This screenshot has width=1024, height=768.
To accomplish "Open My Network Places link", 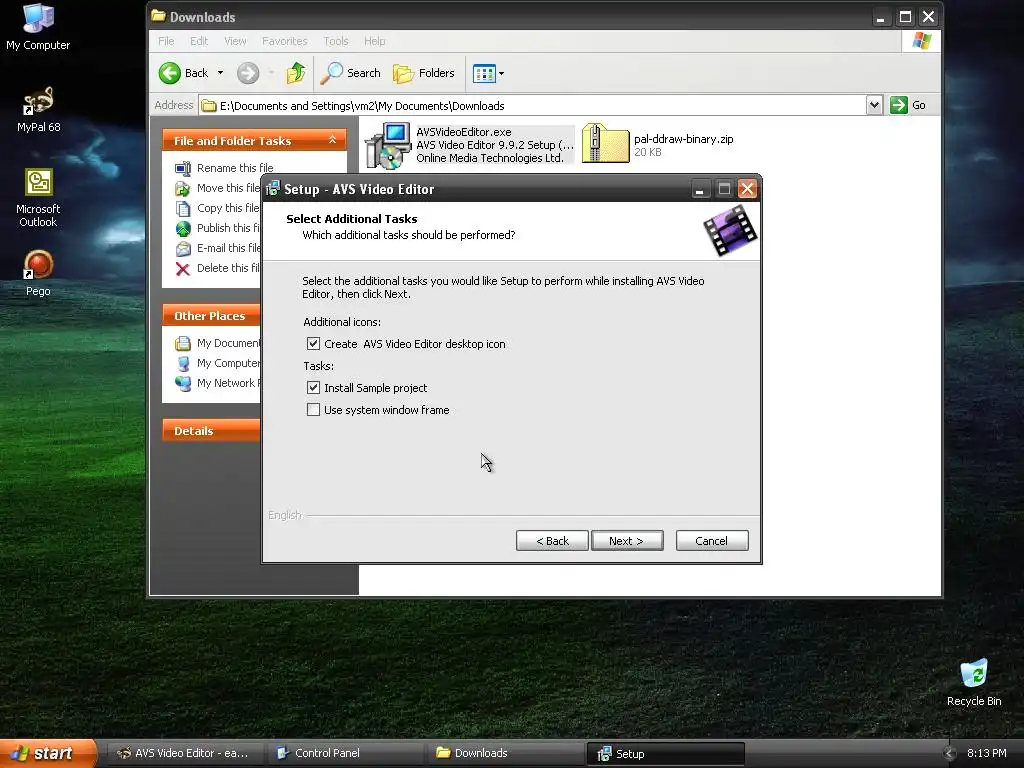I will tap(217, 383).
